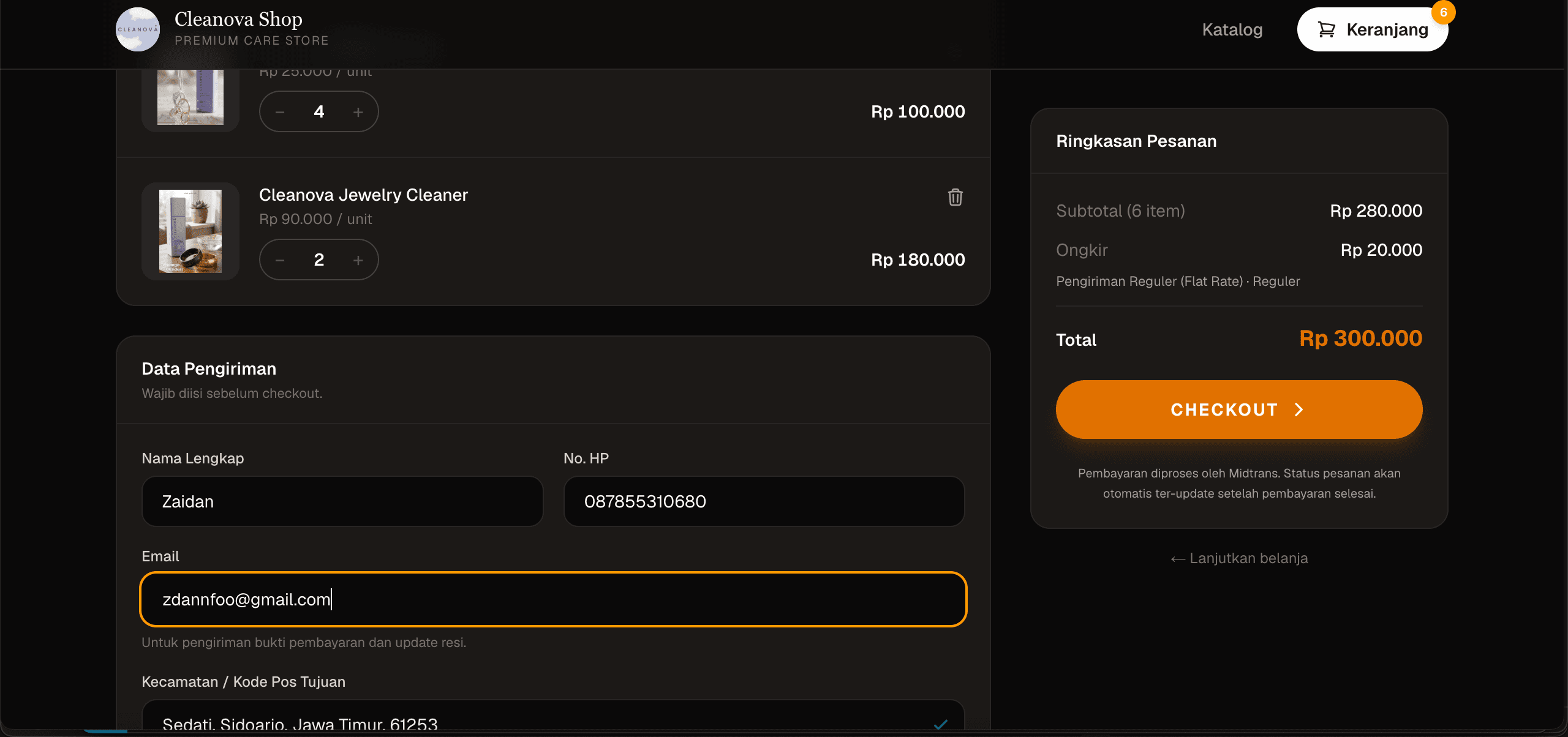Image resolution: width=1568 pixels, height=737 pixels.
Task: Open the Kecamatan / Kode Pos Tujuan field
Action: tap(553, 715)
